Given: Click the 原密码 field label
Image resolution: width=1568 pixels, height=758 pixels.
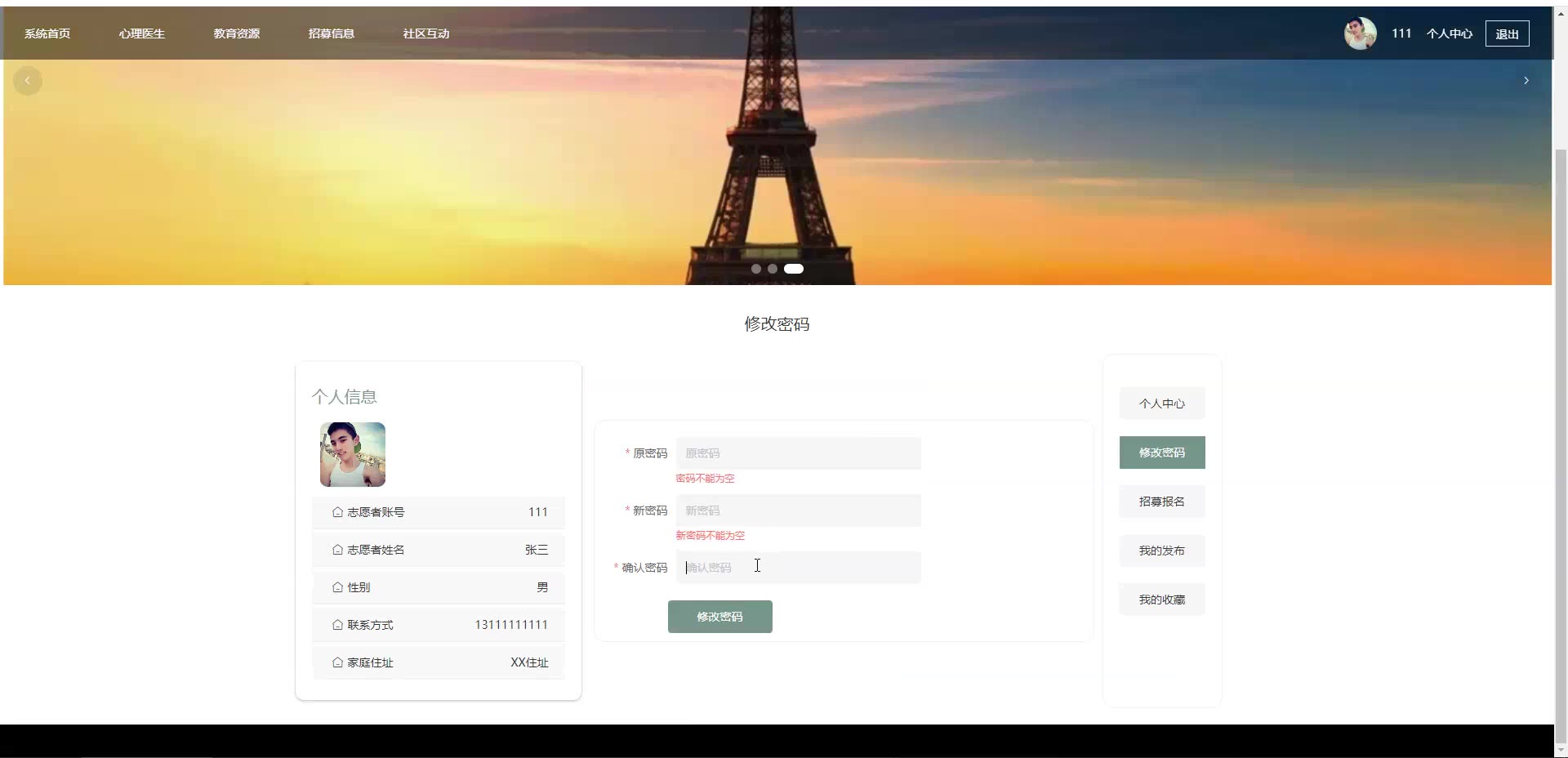Looking at the screenshot, I should pyautogui.click(x=650, y=453).
